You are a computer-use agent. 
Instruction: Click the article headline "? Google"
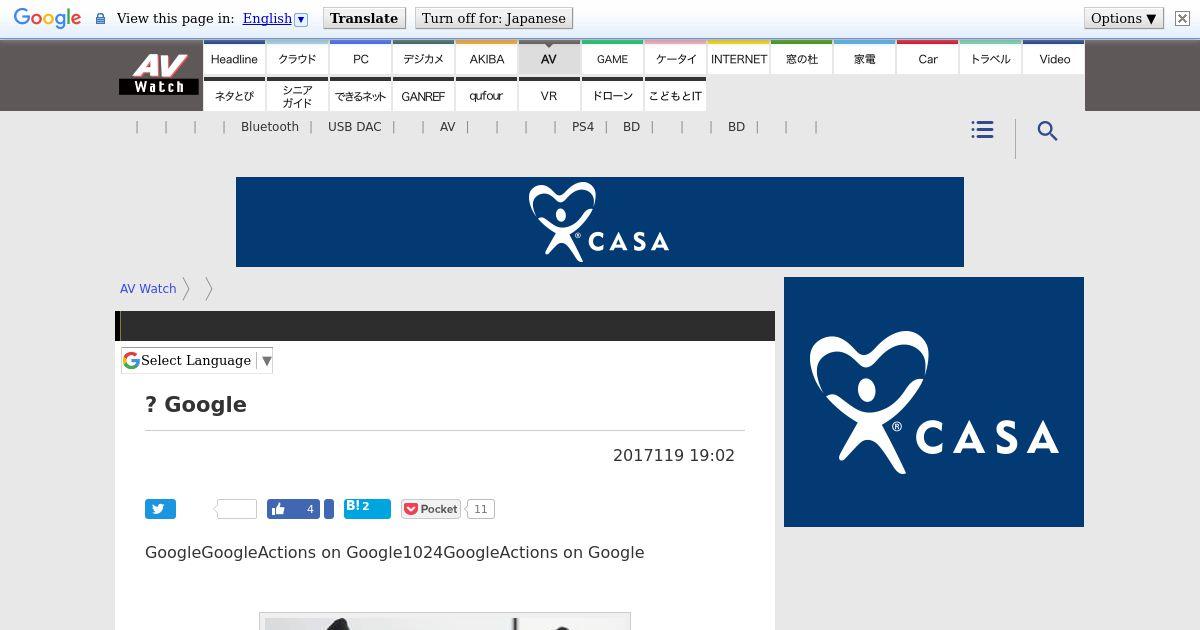coord(196,405)
